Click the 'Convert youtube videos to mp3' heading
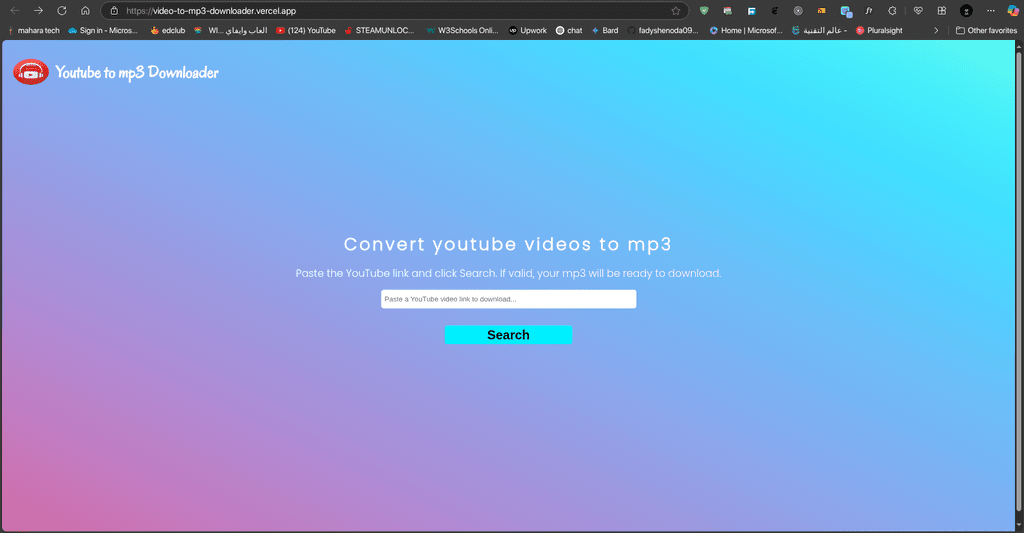Viewport: 1024px width, 533px height. 507,244
